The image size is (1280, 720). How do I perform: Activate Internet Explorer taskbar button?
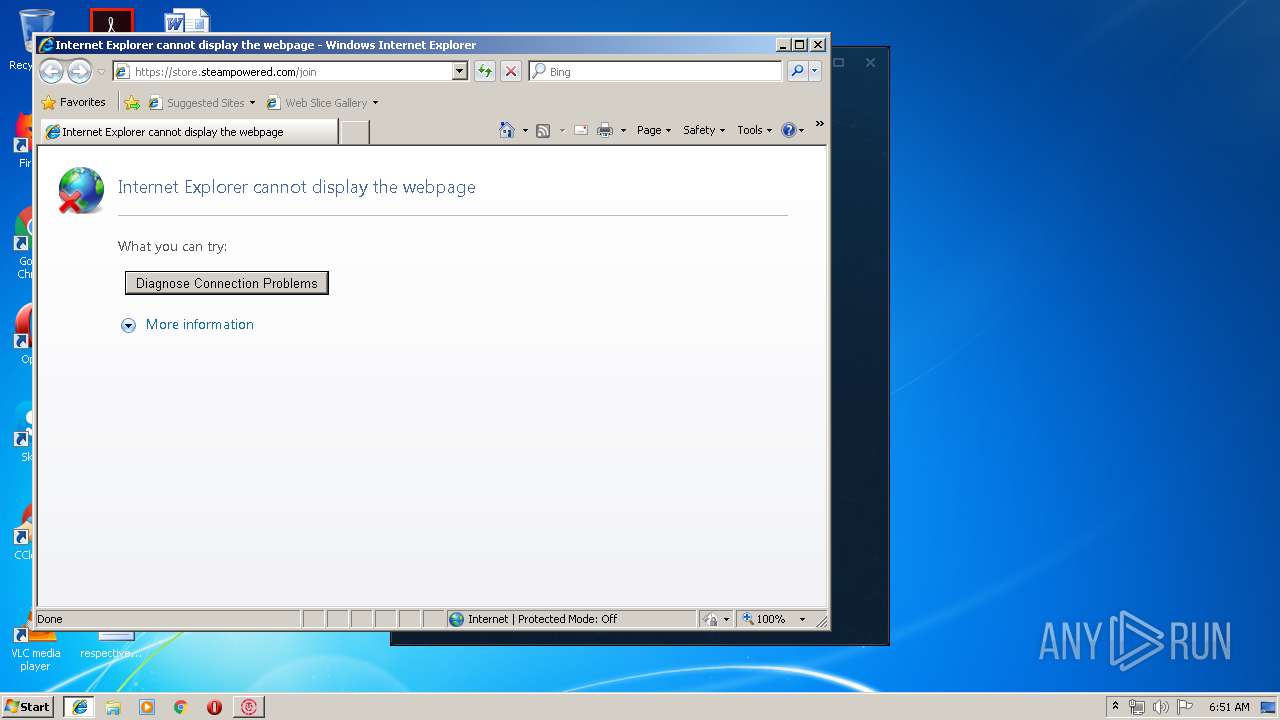pyautogui.click(x=79, y=707)
